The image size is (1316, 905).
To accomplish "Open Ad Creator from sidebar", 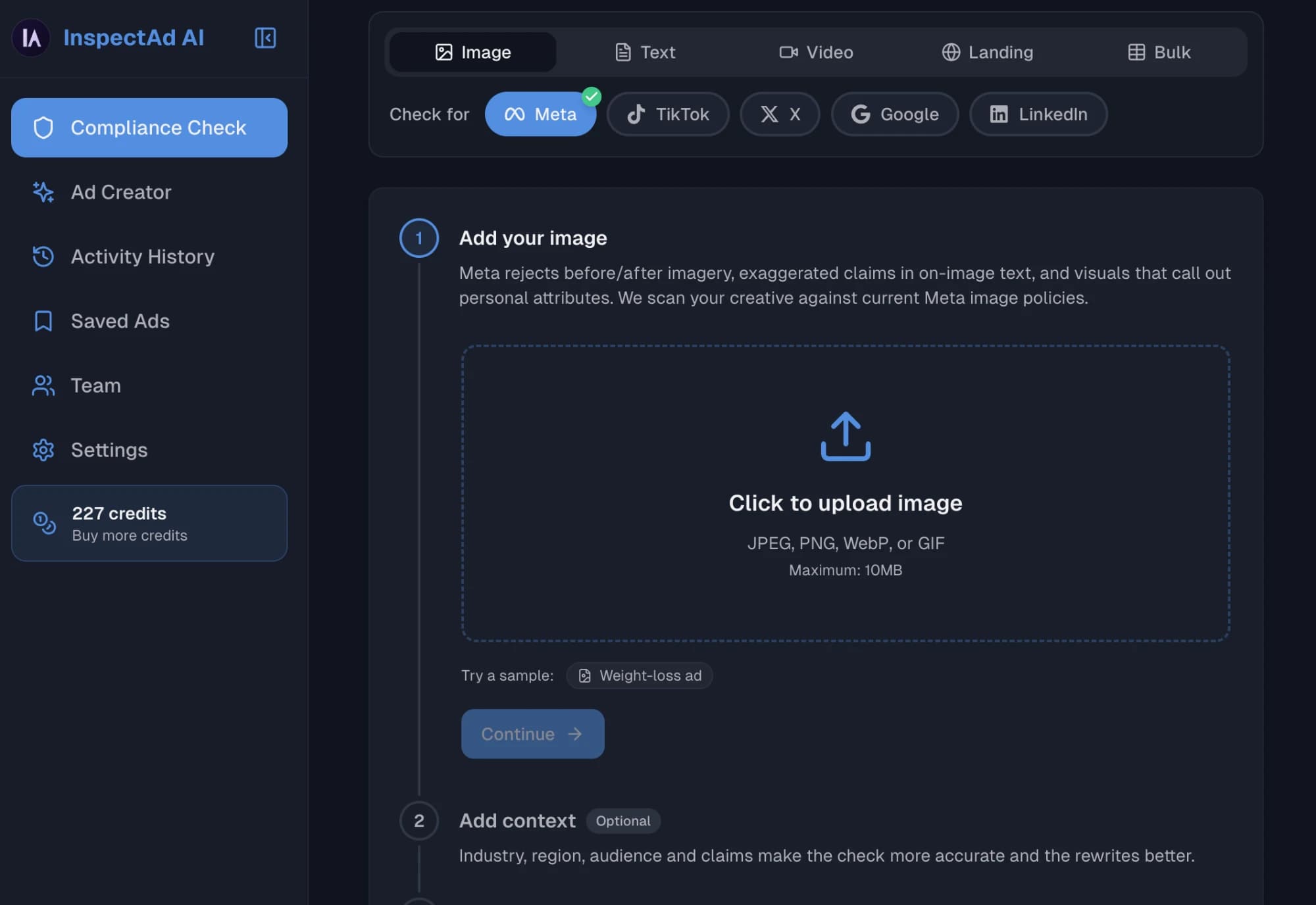I will coord(149,192).
